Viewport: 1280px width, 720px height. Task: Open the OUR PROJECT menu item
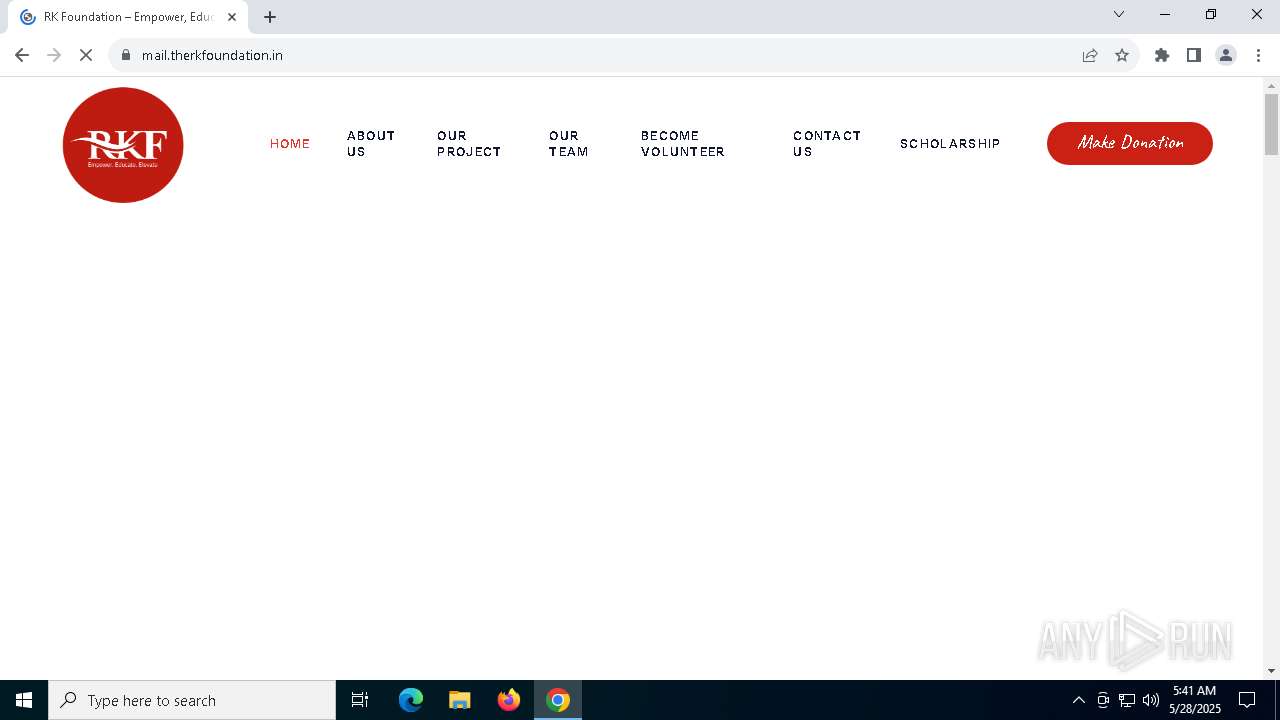(469, 144)
